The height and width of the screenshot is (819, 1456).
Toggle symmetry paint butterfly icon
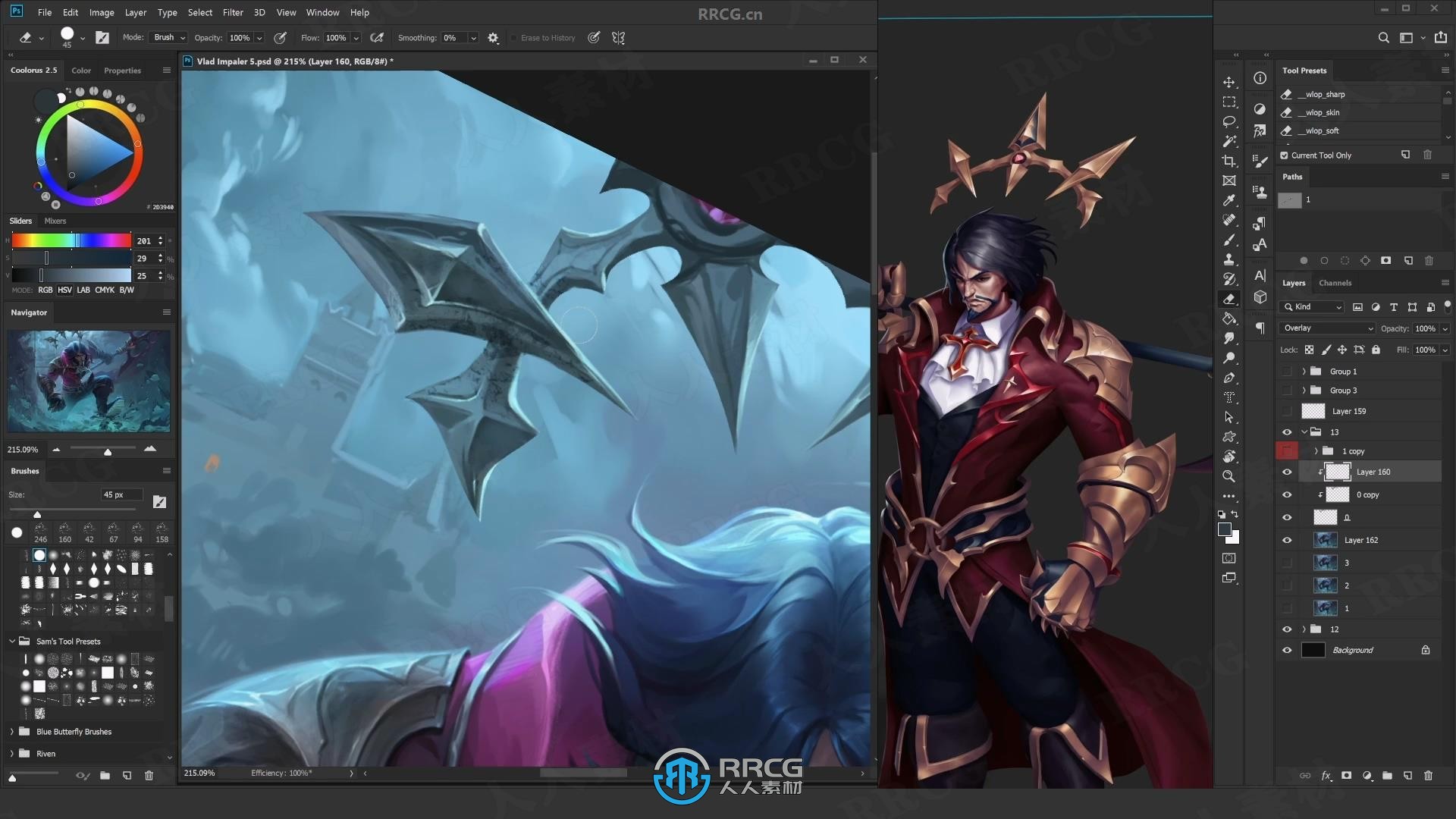coord(619,38)
